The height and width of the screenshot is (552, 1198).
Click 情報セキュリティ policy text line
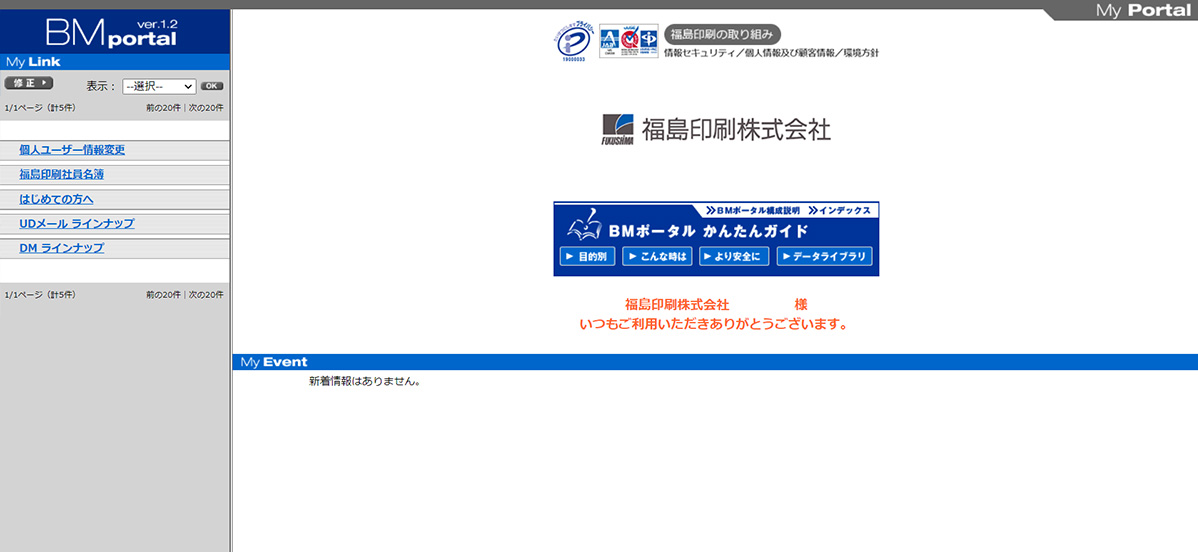(771, 54)
